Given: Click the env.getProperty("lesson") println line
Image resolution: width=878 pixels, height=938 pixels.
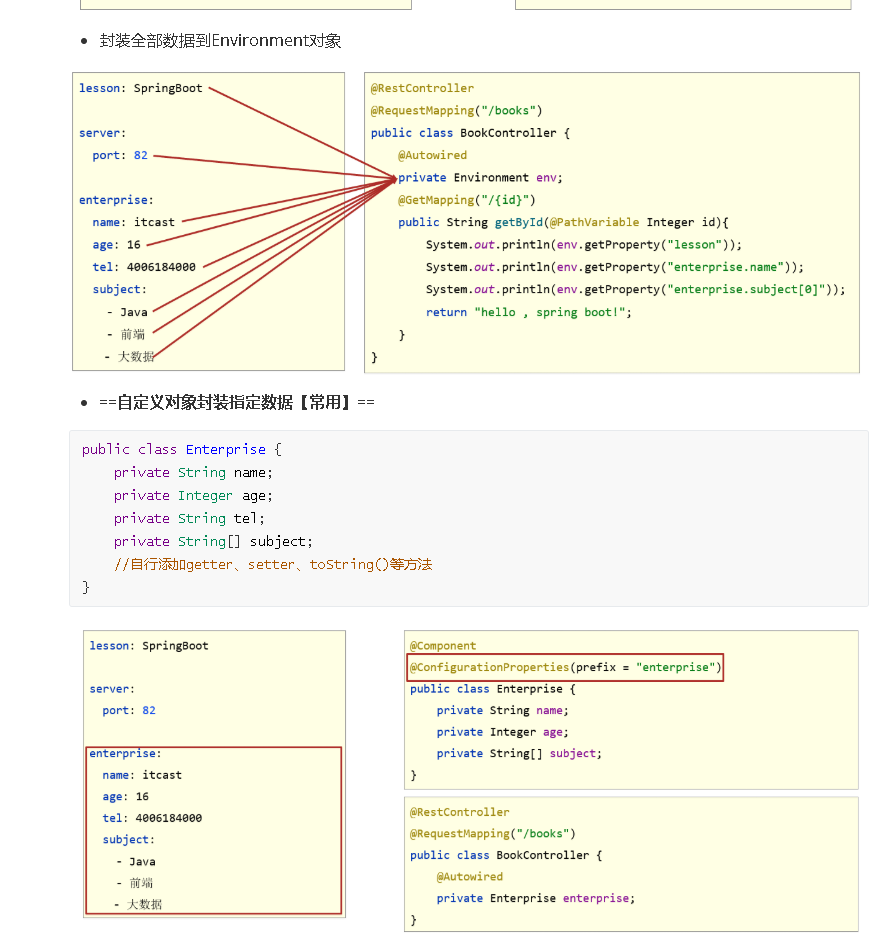Looking at the screenshot, I should pos(583,245).
